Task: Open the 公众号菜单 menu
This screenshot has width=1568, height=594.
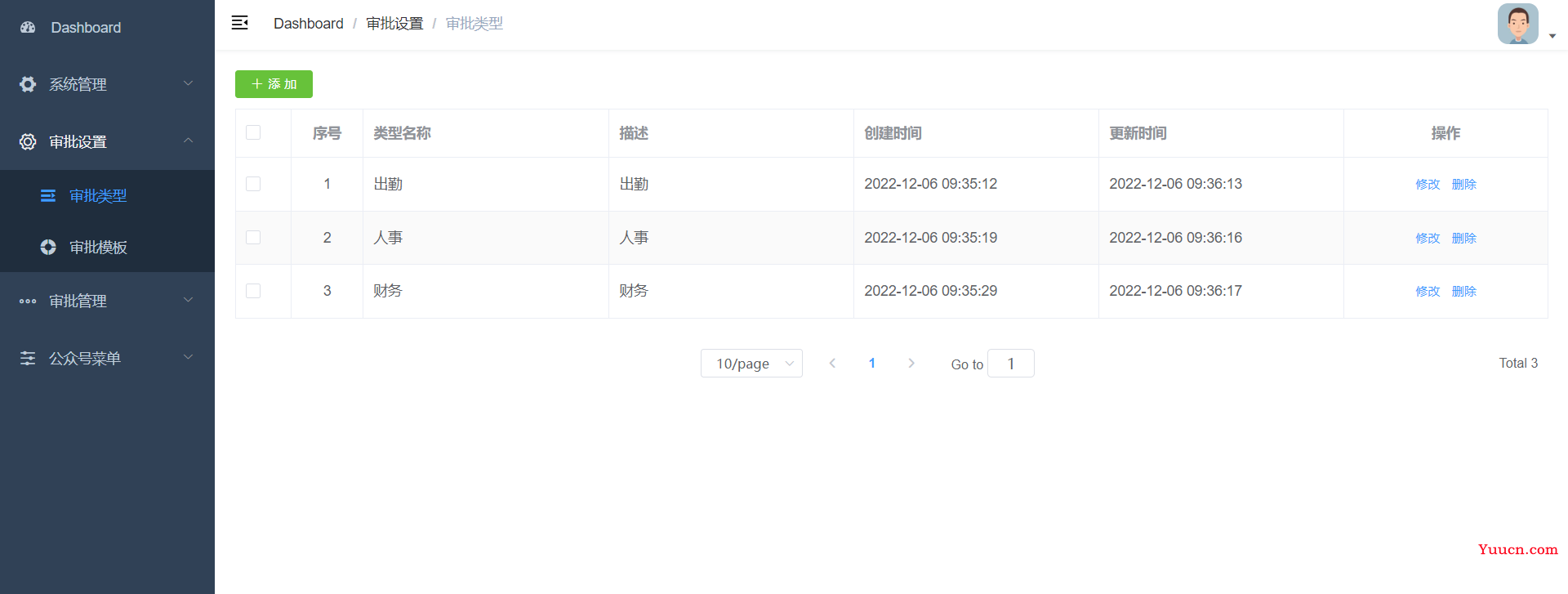Action: (x=107, y=358)
